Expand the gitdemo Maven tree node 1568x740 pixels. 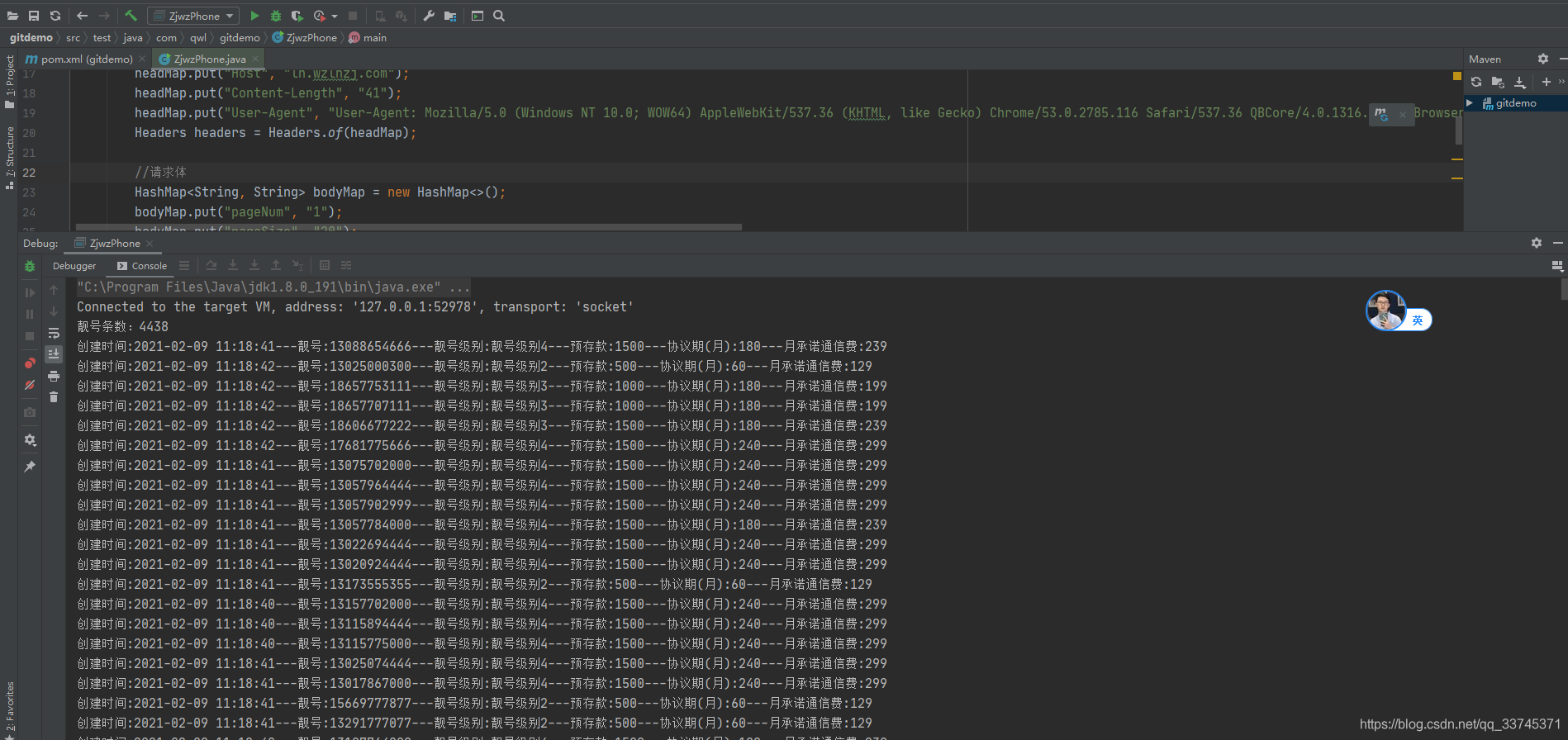tap(1470, 103)
